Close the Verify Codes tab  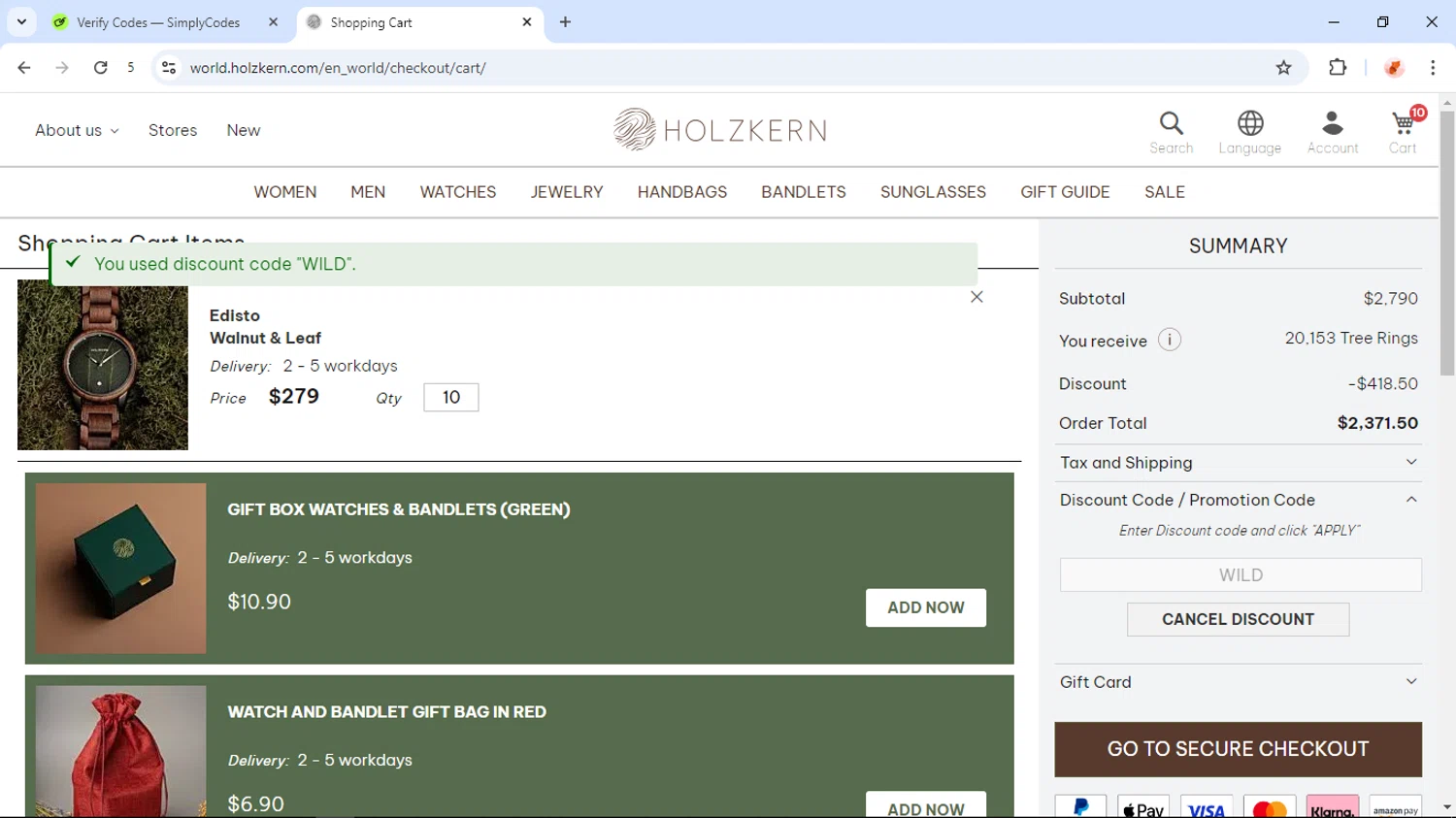tap(274, 22)
